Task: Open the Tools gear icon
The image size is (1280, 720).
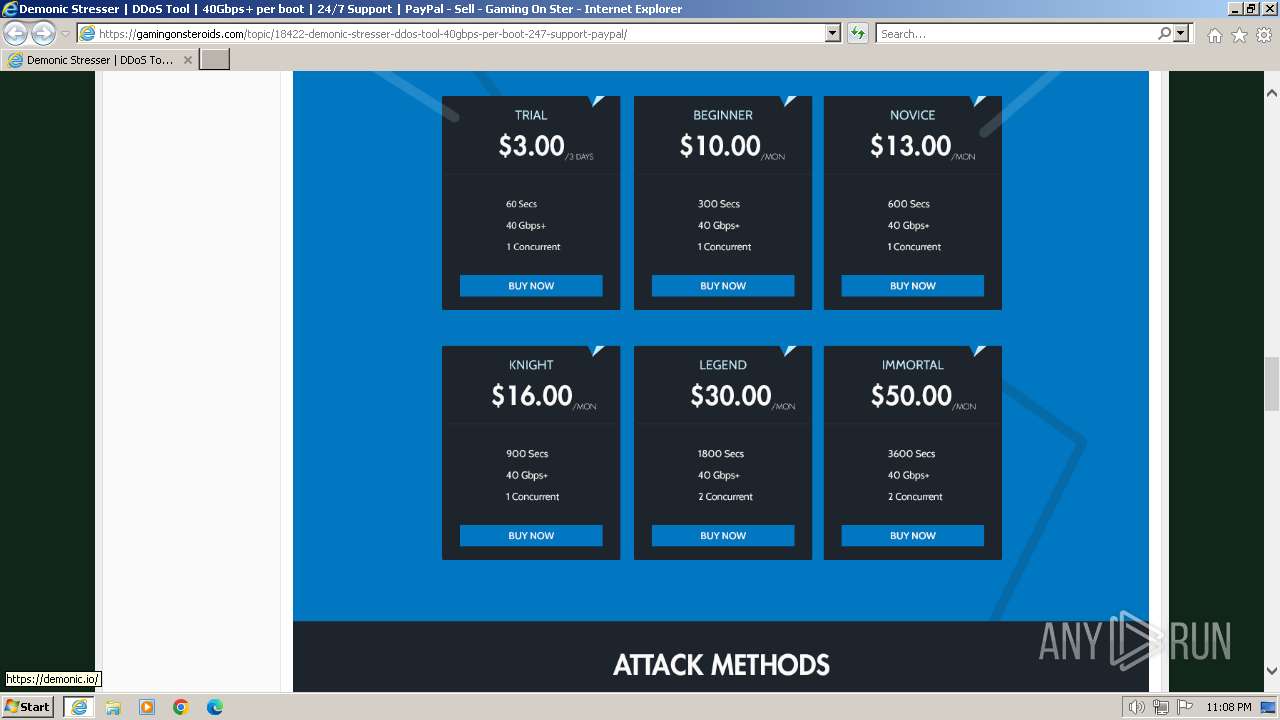Action: click(x=1264, y=34)
